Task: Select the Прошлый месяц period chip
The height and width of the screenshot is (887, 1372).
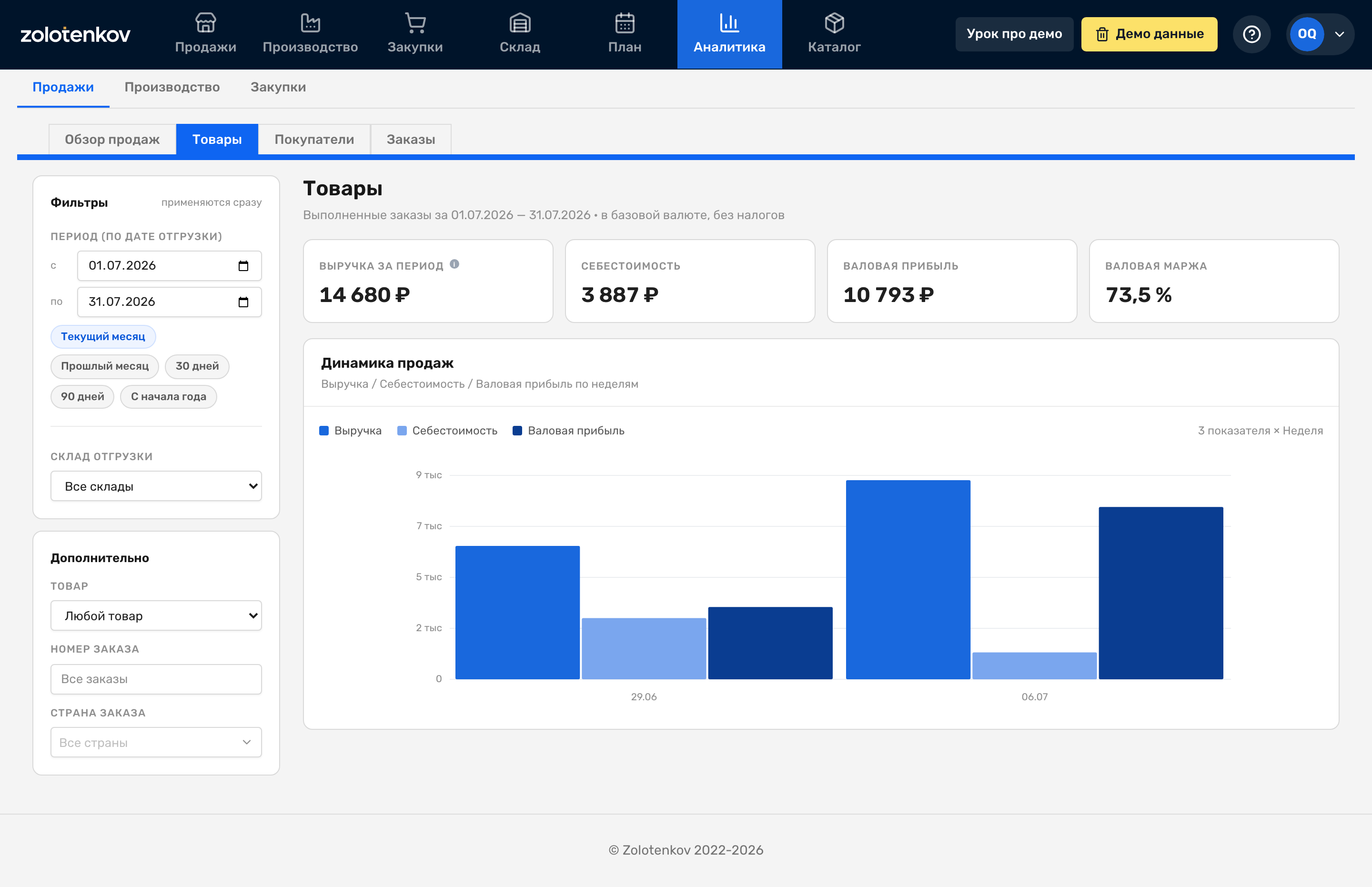Action: click(105, 366)
